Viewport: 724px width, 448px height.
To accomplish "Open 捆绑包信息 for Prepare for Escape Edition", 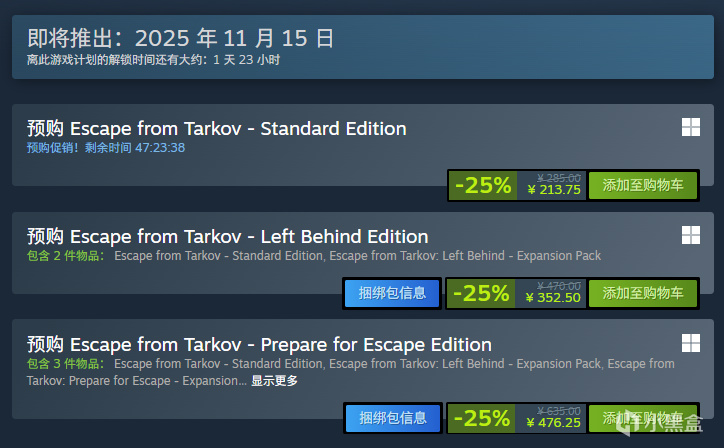I will coord(392,417).
